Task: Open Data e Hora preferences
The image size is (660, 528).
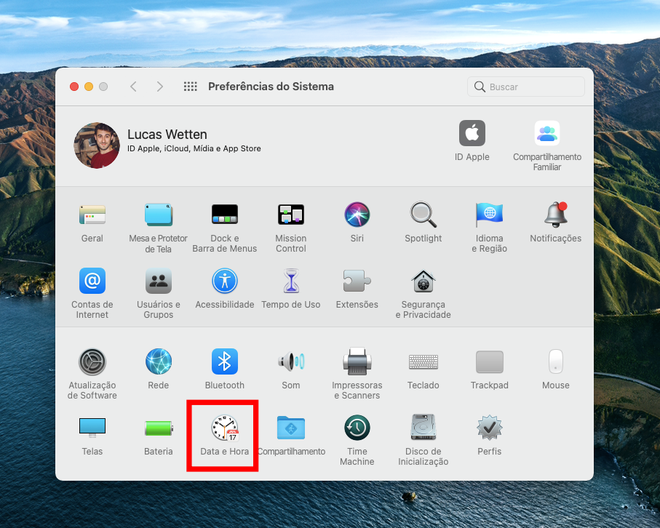Action: tap(224, 428)
